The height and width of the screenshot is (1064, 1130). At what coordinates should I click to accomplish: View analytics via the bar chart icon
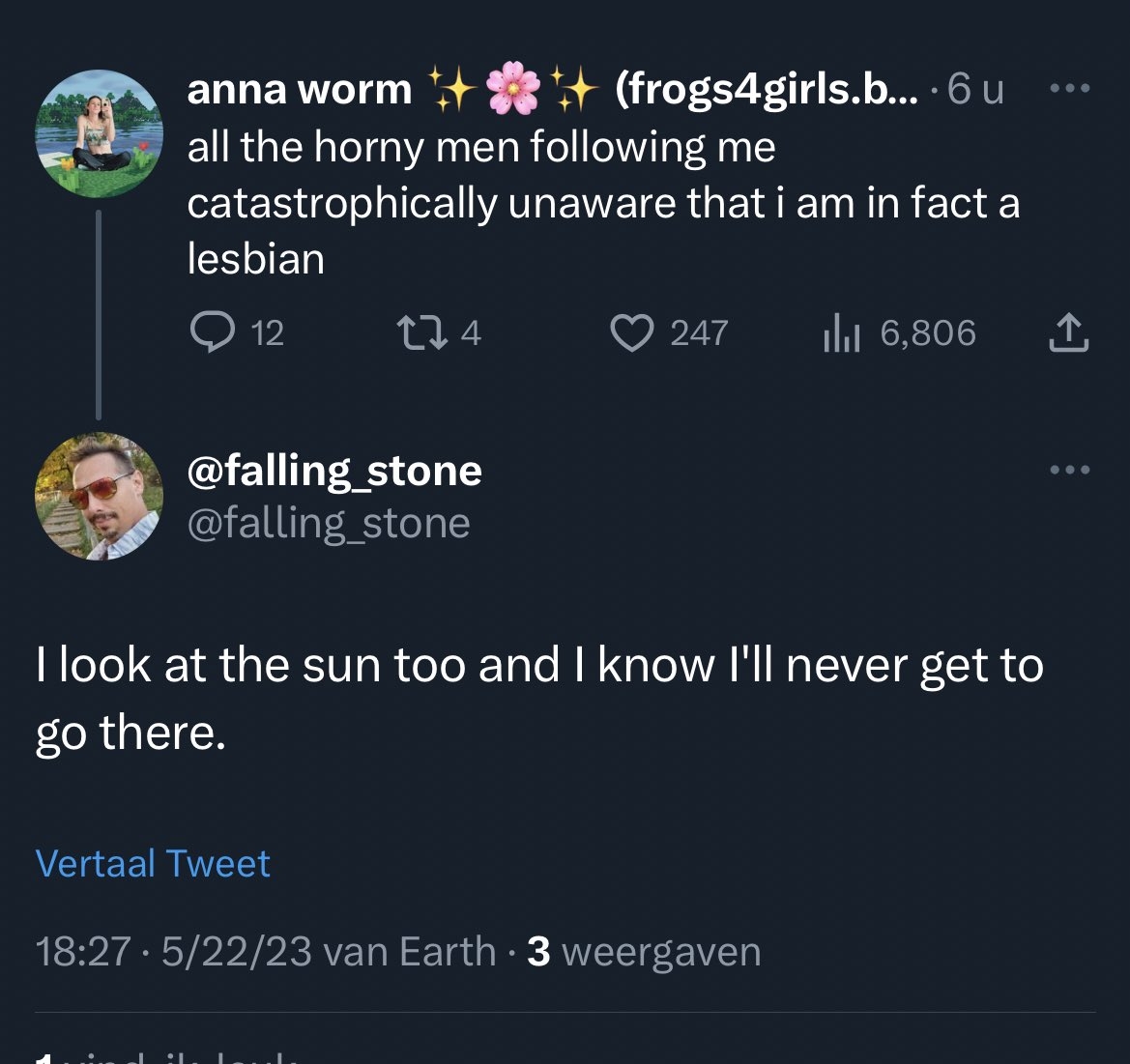[841, 333]
